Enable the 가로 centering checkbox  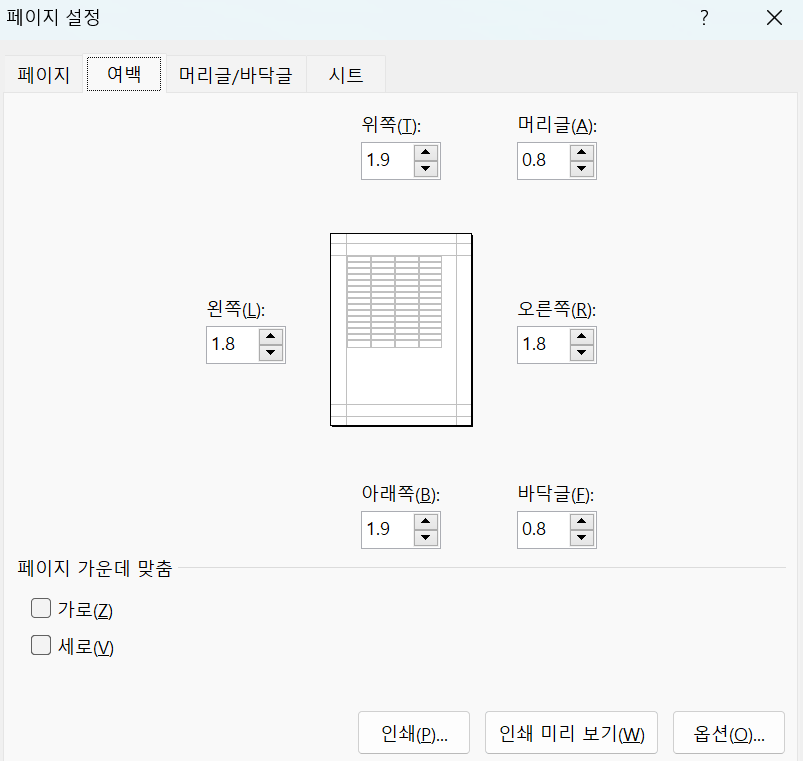click(40, 607)
